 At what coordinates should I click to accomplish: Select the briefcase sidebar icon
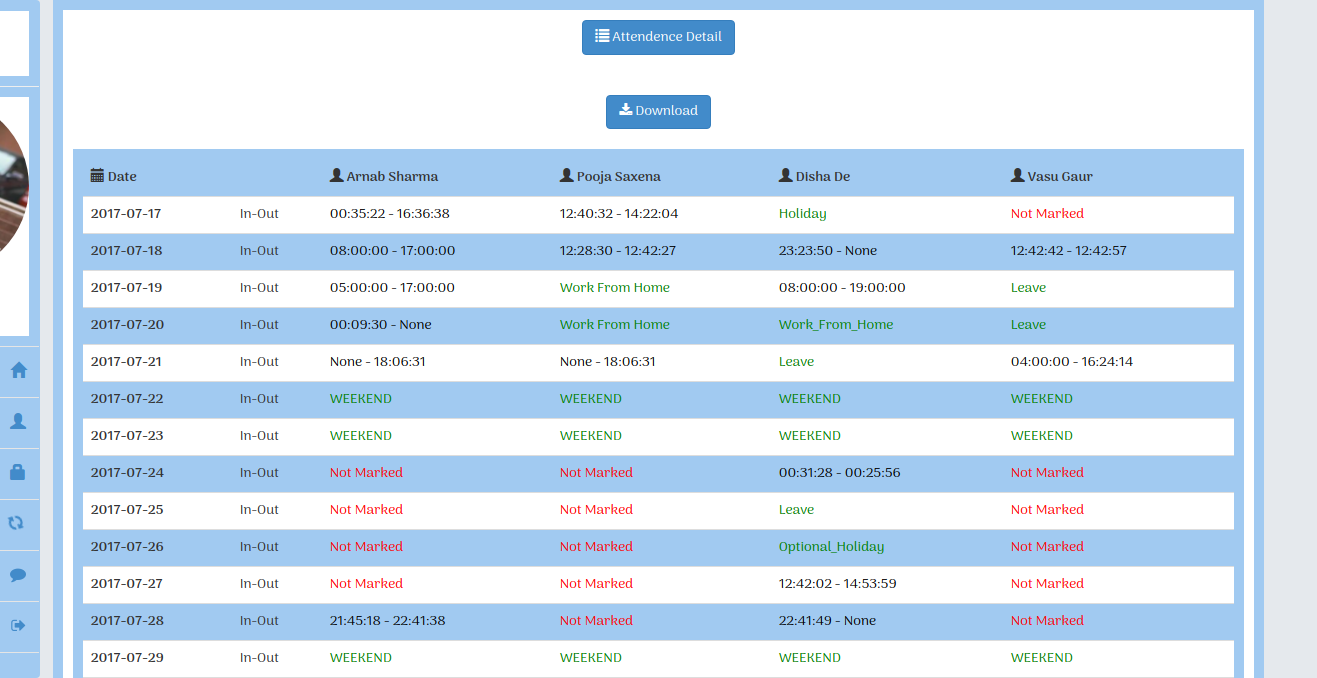[x=18, y=473]
